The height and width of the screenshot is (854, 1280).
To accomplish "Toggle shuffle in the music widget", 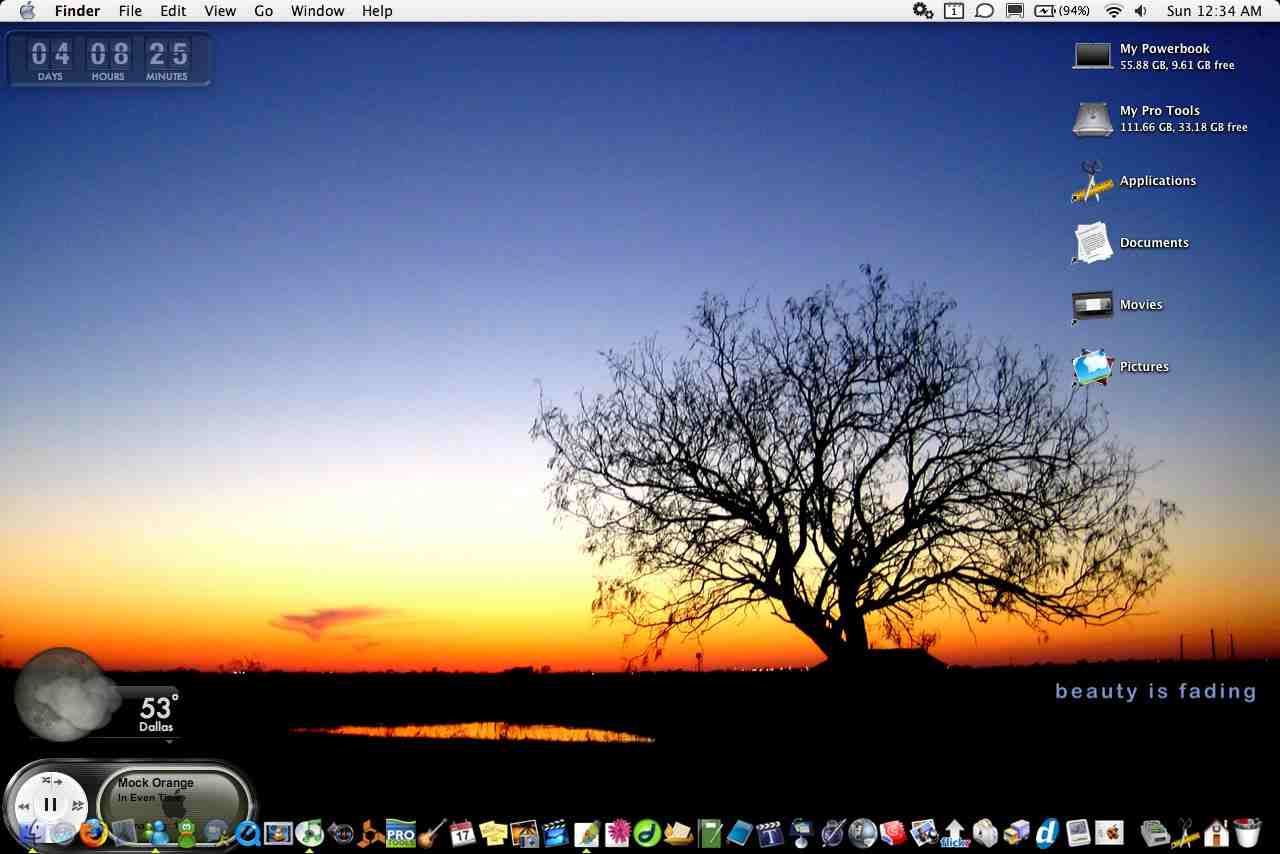I will [45, 780].
